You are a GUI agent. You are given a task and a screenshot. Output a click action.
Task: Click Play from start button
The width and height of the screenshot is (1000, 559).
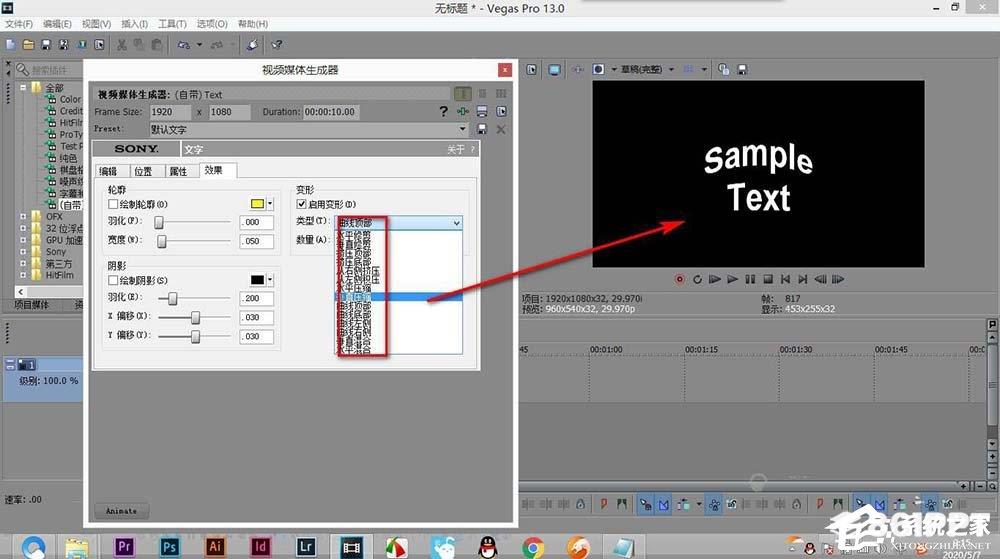(715, 279)
